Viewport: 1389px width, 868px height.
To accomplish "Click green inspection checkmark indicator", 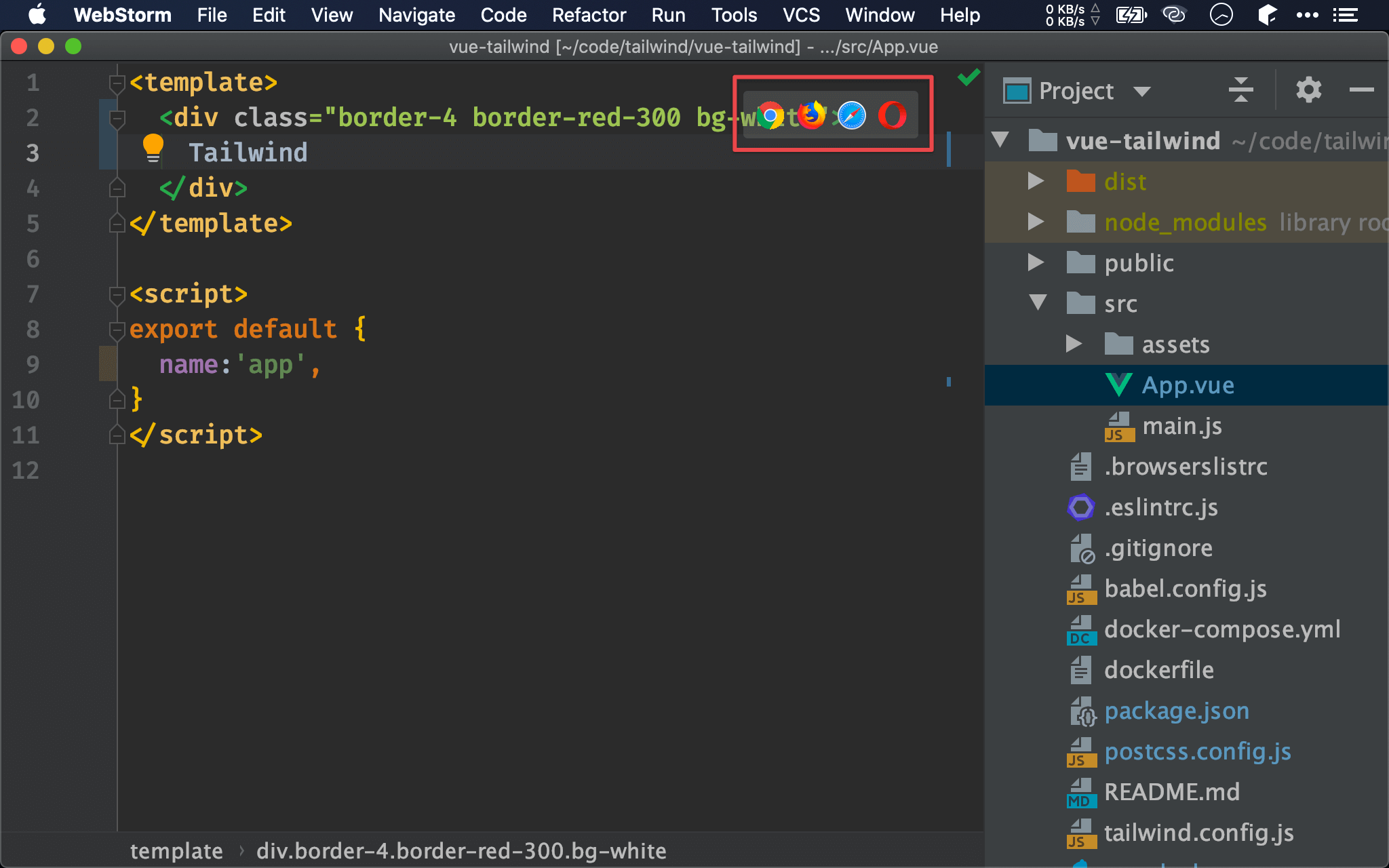I will 969,77.
